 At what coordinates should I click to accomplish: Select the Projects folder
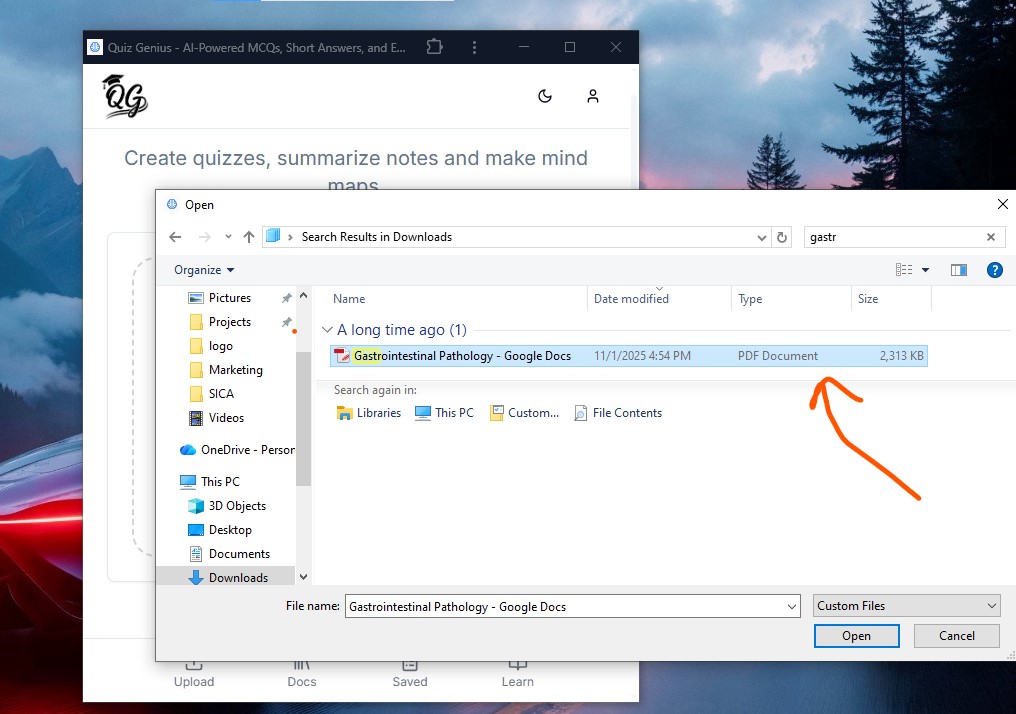(x=229, y=322)
